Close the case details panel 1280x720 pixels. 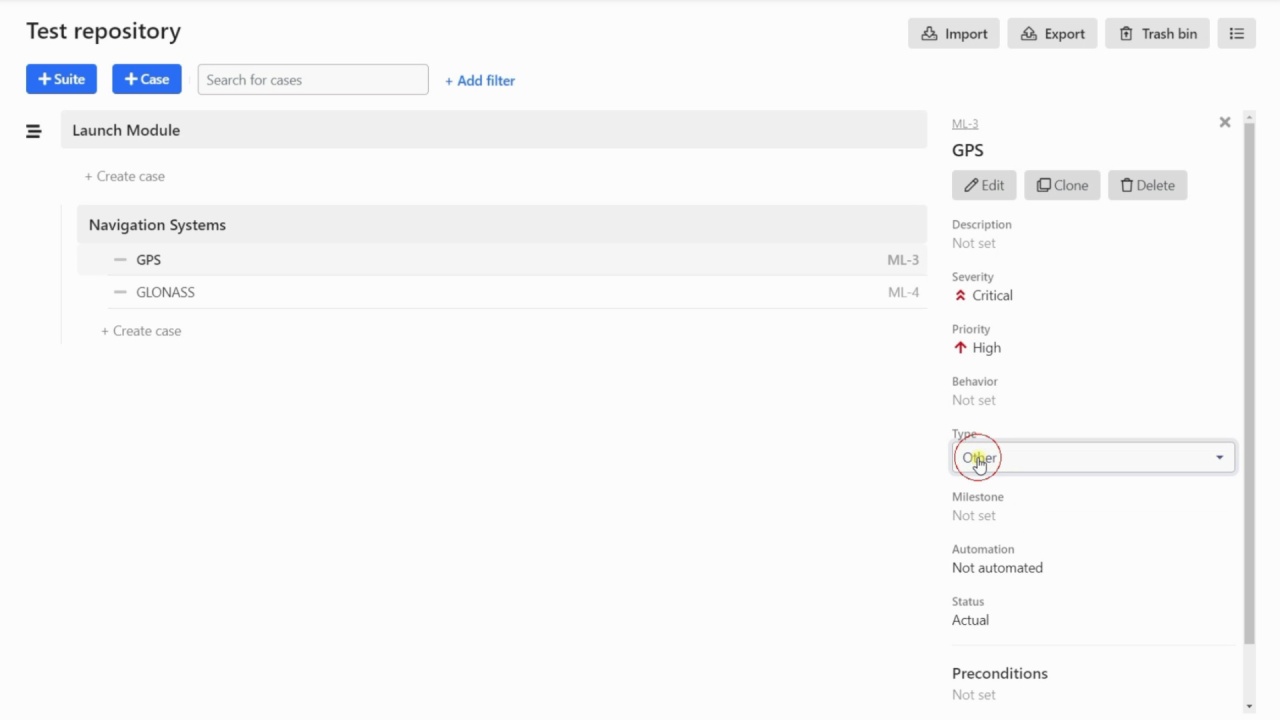[1225, 122]
